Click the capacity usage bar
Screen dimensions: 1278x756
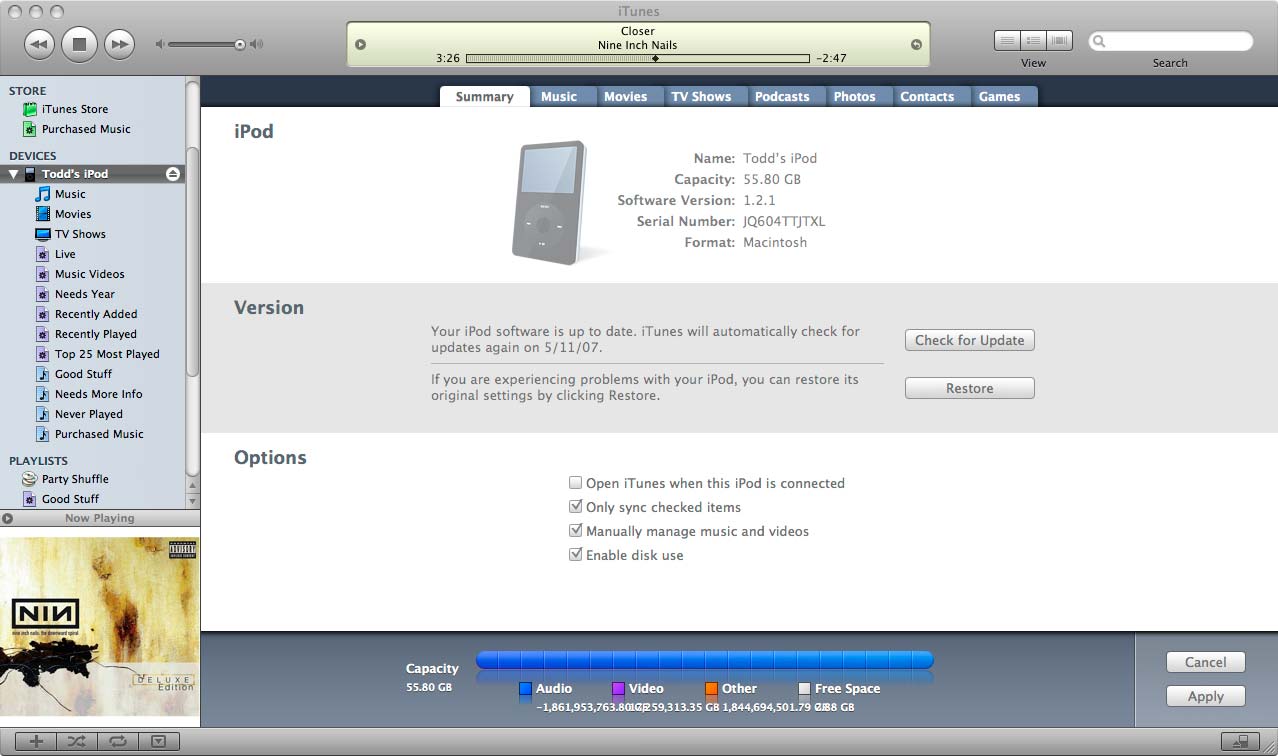click(x=704, y=660)
